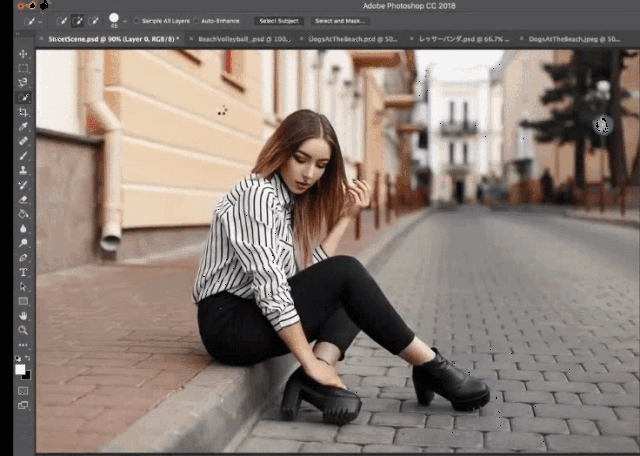Viewport: 640px width, 456px height.
Task: Select the Horizontal Type tool
Action: tap(23, 272)
